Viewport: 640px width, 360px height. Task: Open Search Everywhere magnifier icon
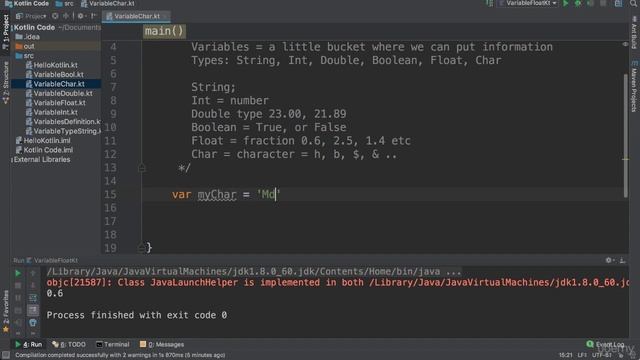coord(633,4)
